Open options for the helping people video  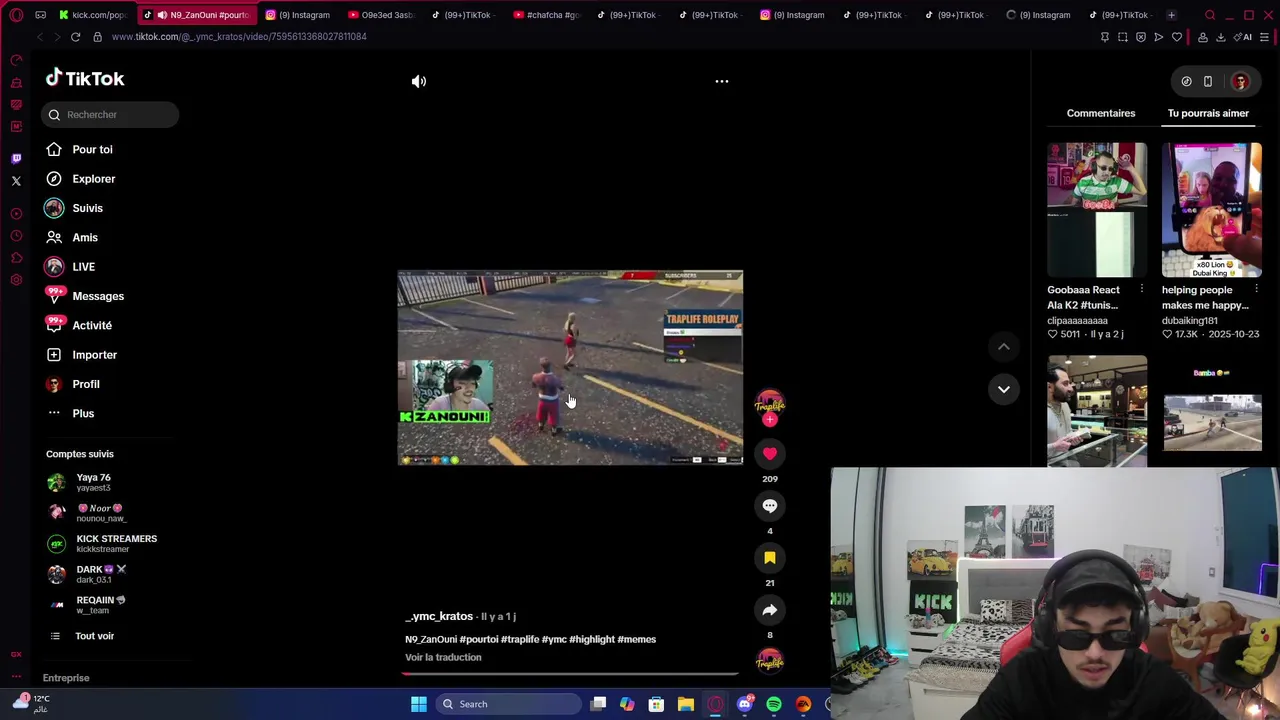point(1256,289)
